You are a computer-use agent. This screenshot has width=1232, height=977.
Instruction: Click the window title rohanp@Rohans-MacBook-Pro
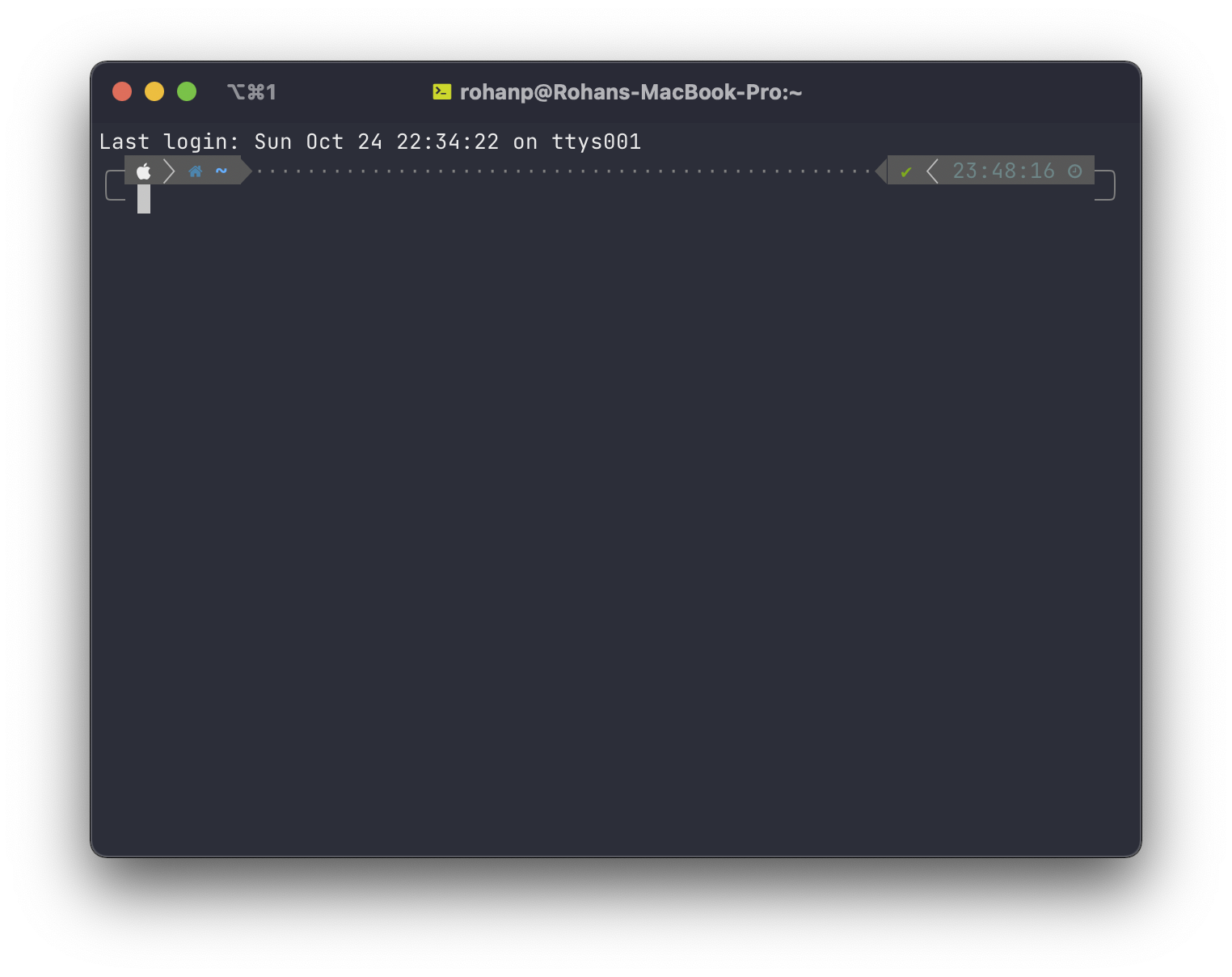[631, 92]
